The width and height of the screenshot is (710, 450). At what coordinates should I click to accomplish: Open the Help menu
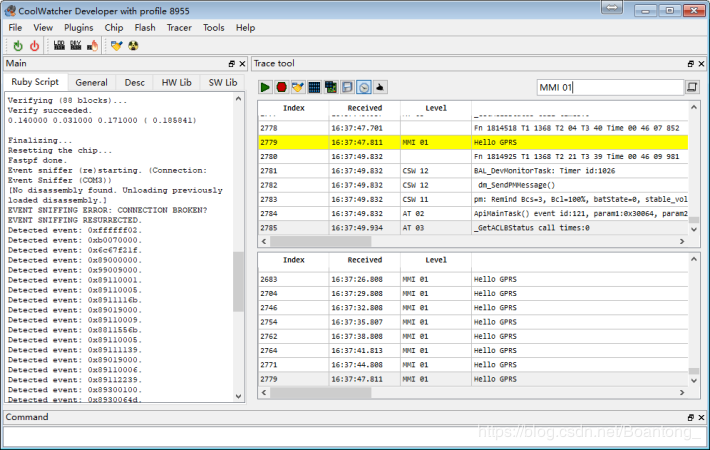click(x=245, y=28)
